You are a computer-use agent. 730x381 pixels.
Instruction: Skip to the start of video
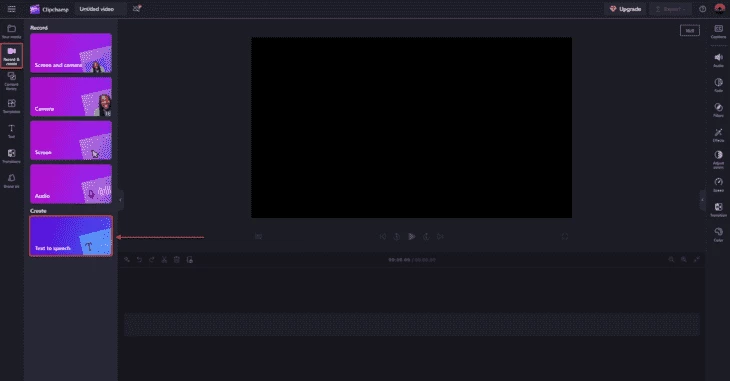coord(383,237)
